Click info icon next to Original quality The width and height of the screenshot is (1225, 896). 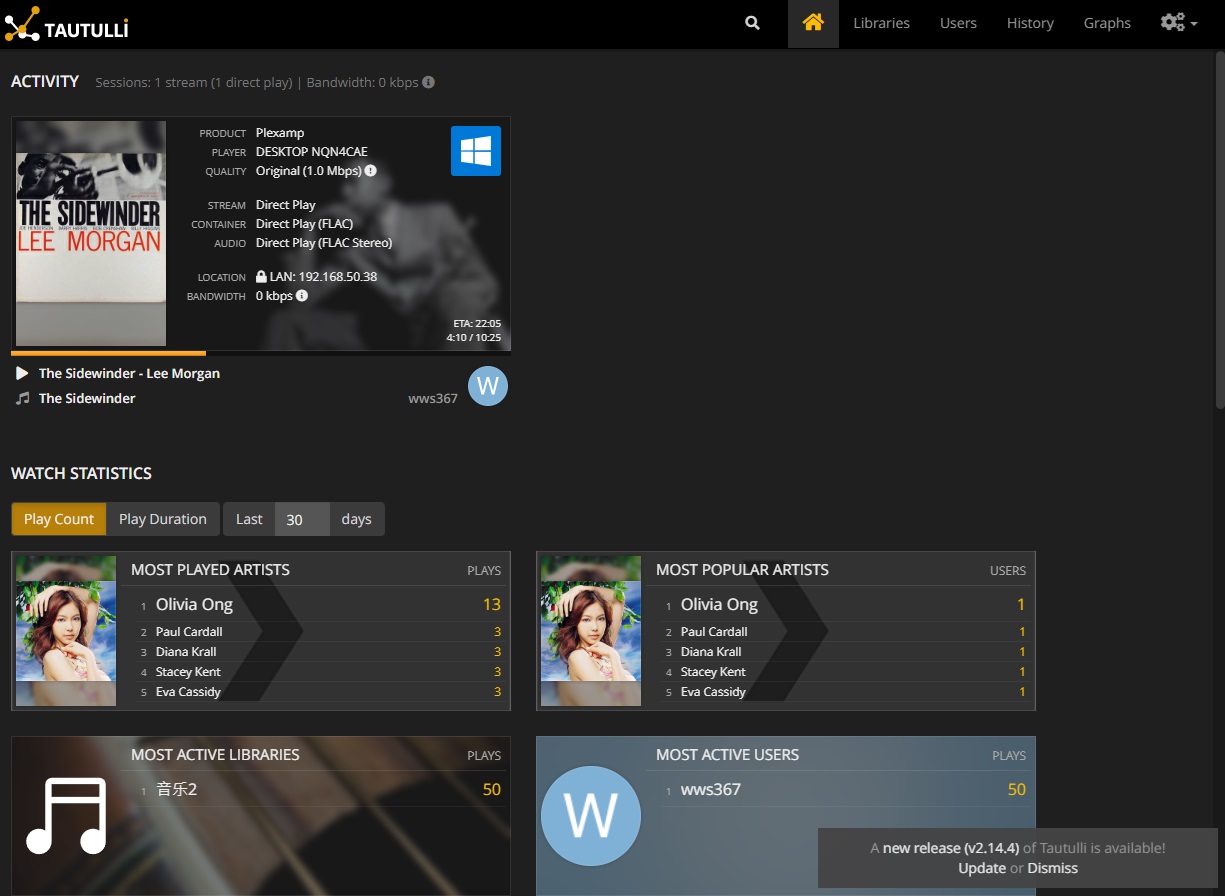tap(370, 171)
